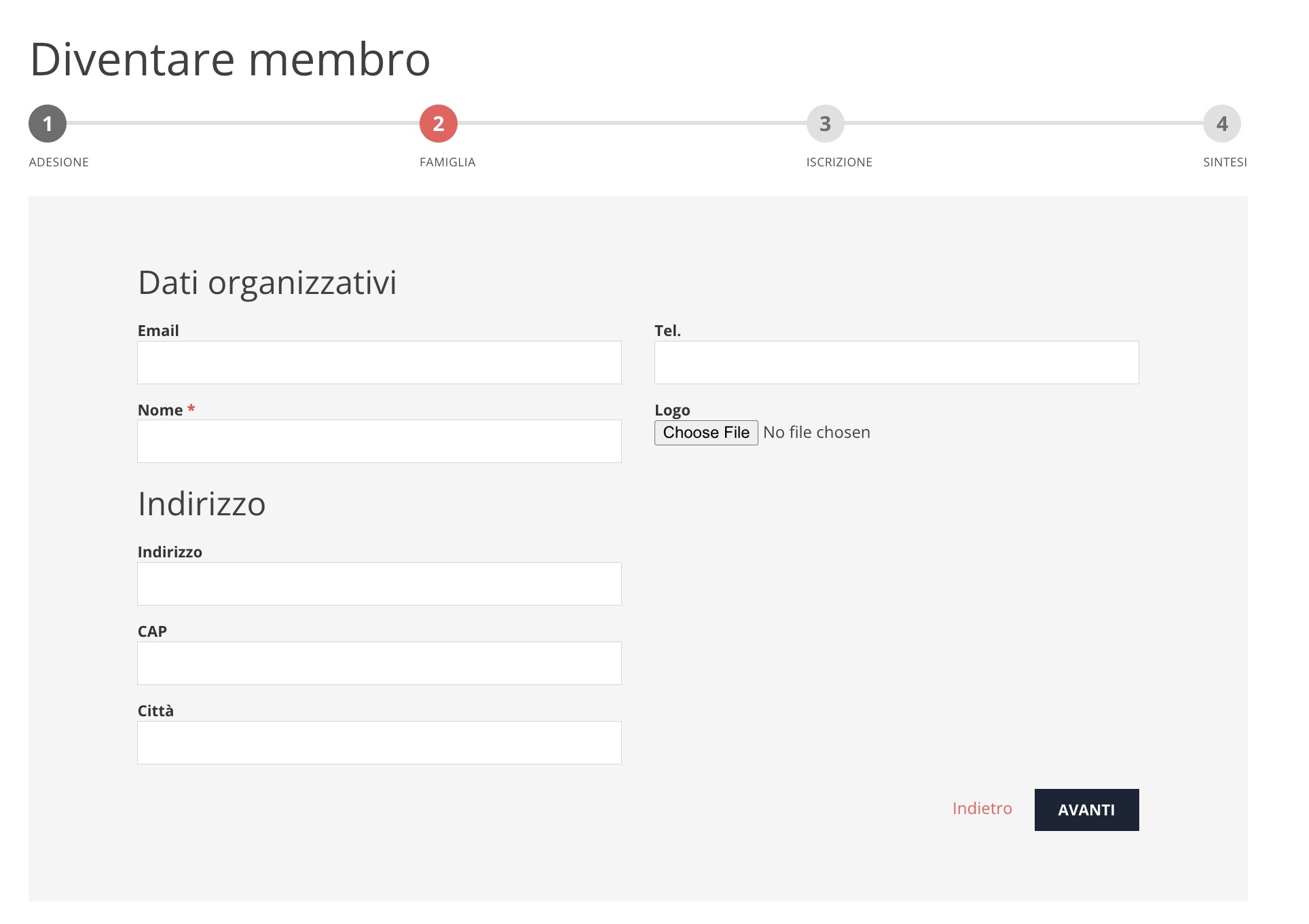Viewport: 1309px width, 924px height.
Task: Click the active step 2 FAMIGLIA circle
Action: pyautogui.click(x=437, y=124)
